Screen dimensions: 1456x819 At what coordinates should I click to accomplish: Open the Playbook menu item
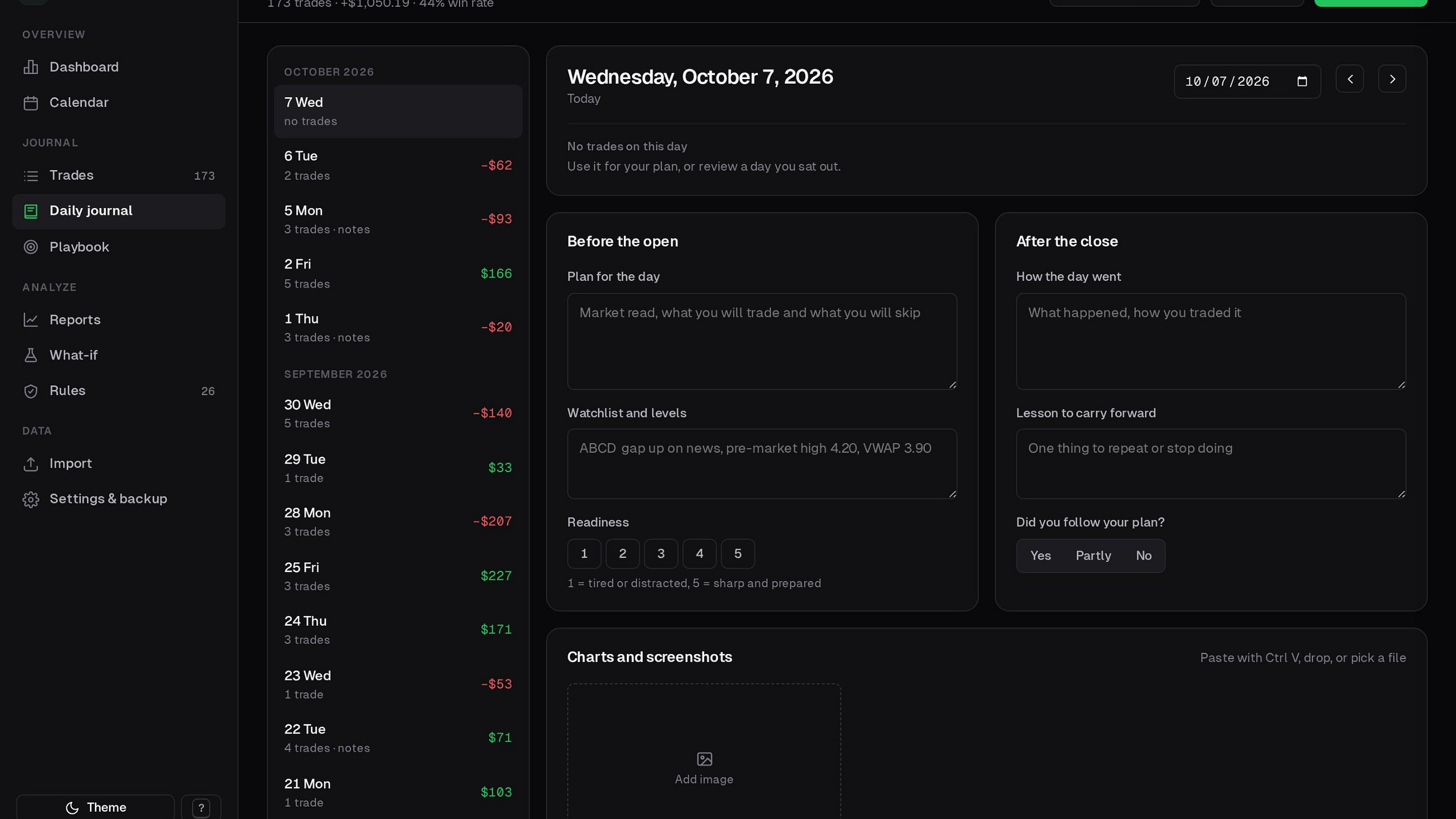pos(118,247)
